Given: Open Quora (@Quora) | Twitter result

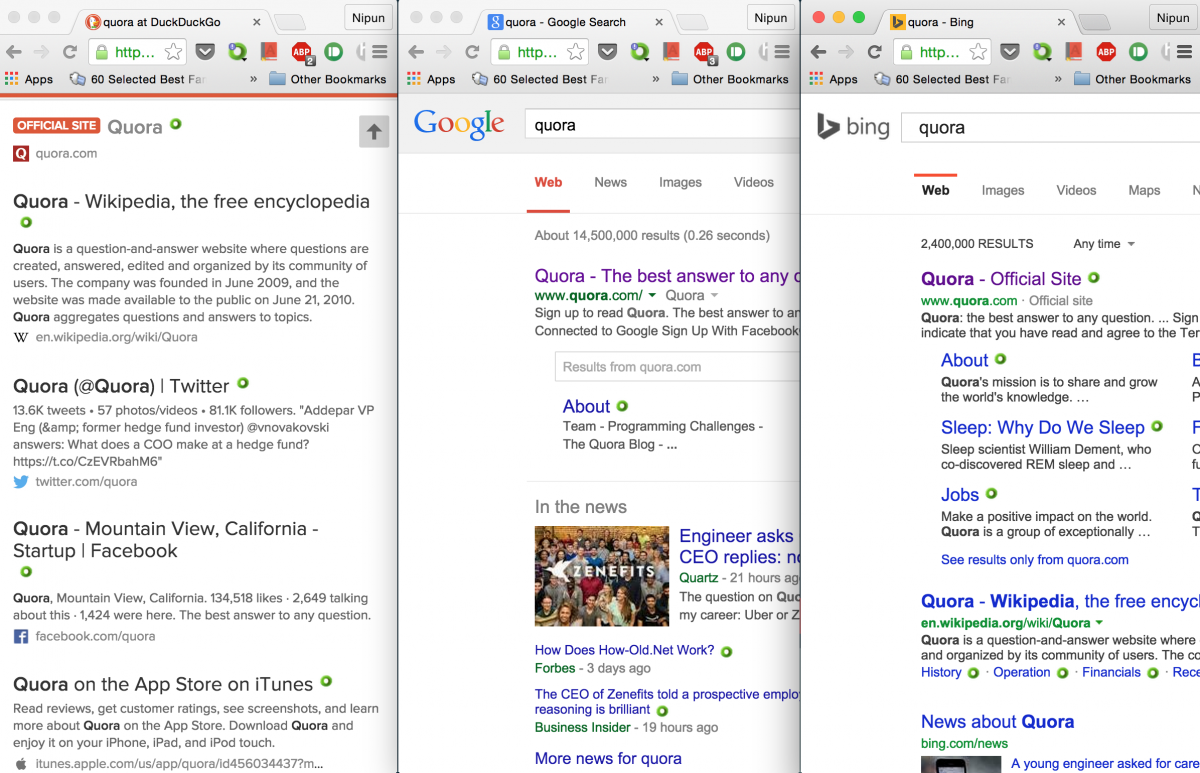Looking at the screenshot, I should click(x=121, y=386).
